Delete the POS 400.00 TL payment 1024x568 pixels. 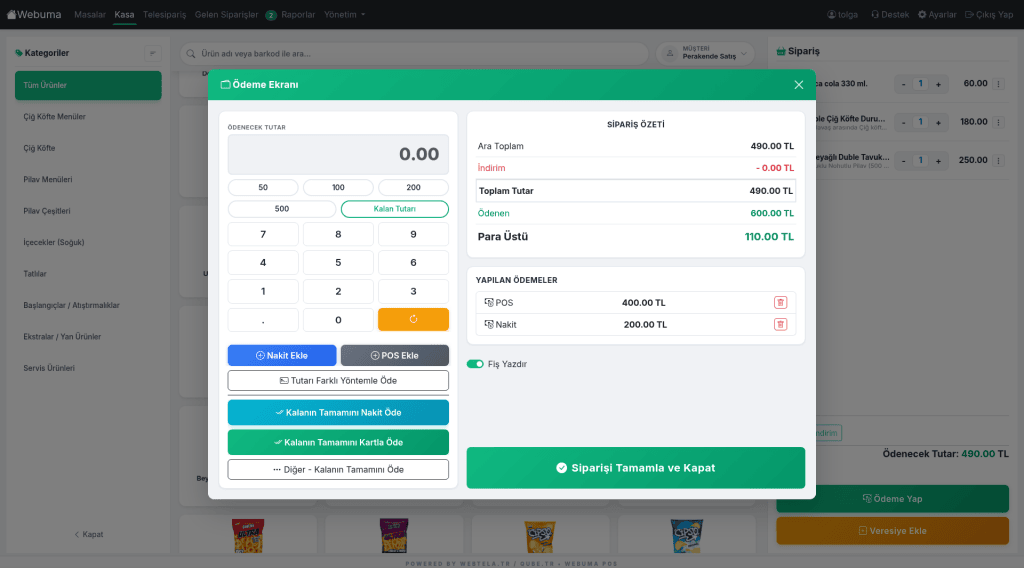[x=780, y=303]
